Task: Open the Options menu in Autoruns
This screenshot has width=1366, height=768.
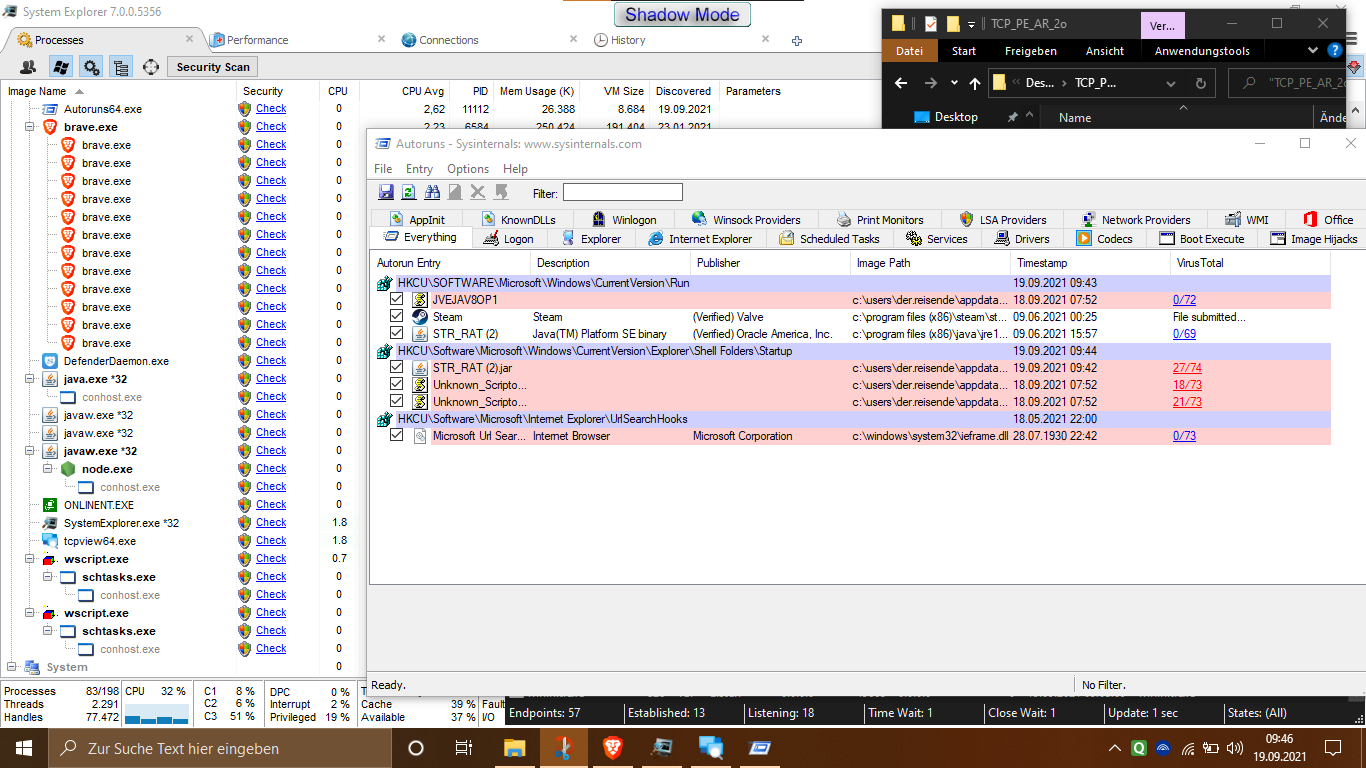Action: [468, 169]
